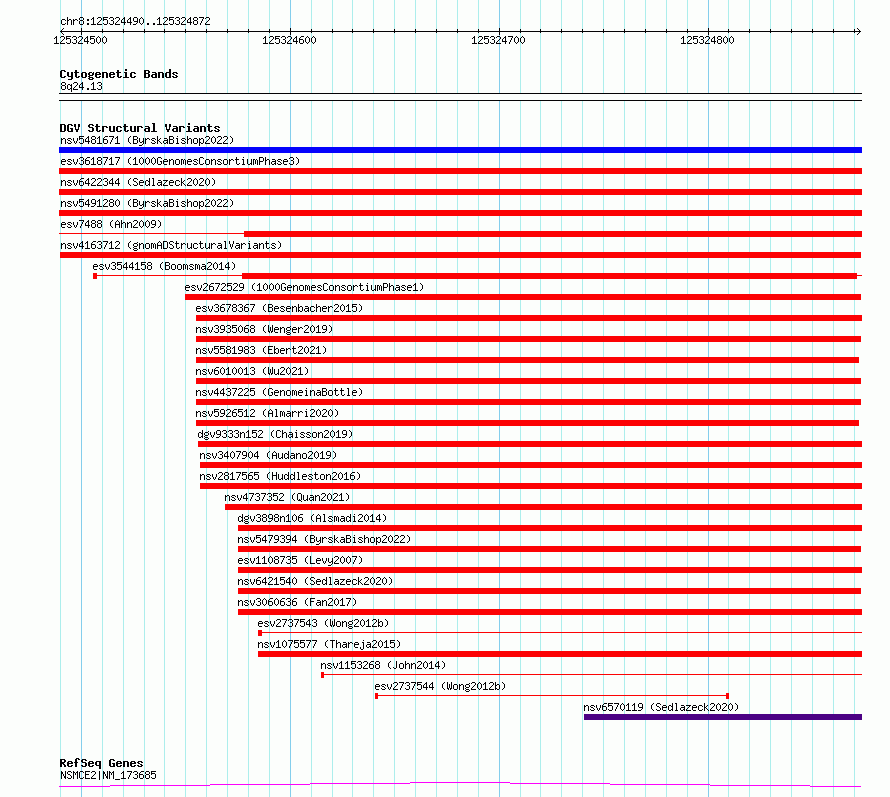Open dgv3898n106 (Alsmadi2014) label
Viewport: 890px width, 797px height.
point(312,518)
